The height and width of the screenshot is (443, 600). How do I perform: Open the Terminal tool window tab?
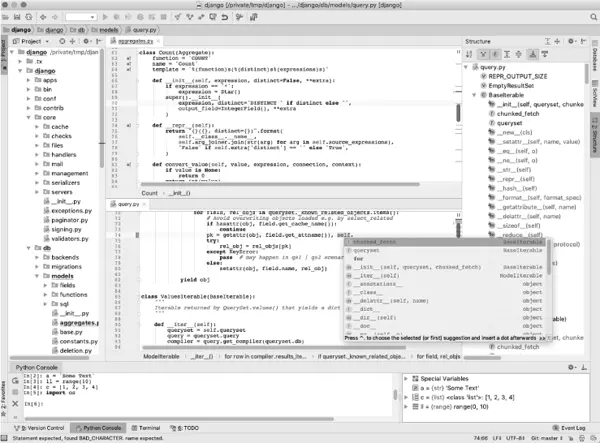[x=146, y=428]
